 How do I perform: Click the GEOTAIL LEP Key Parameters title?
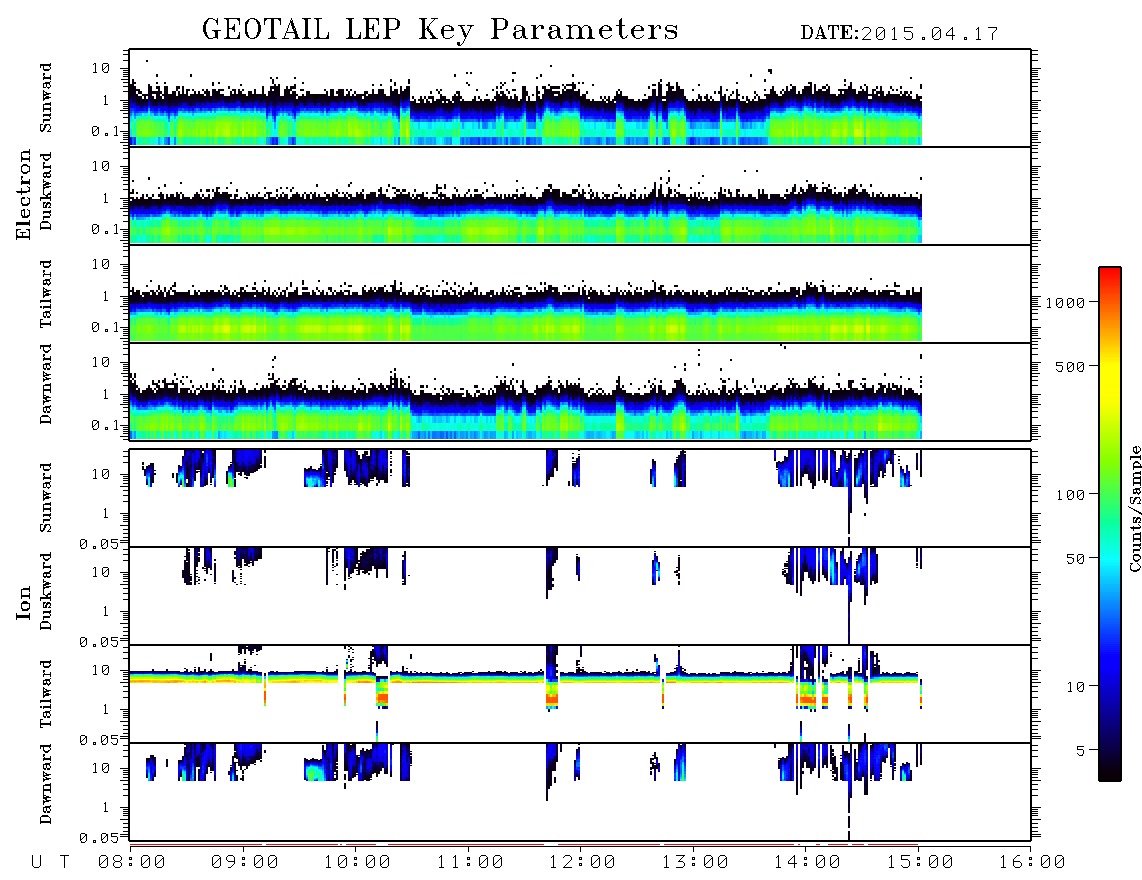[440, 30]
